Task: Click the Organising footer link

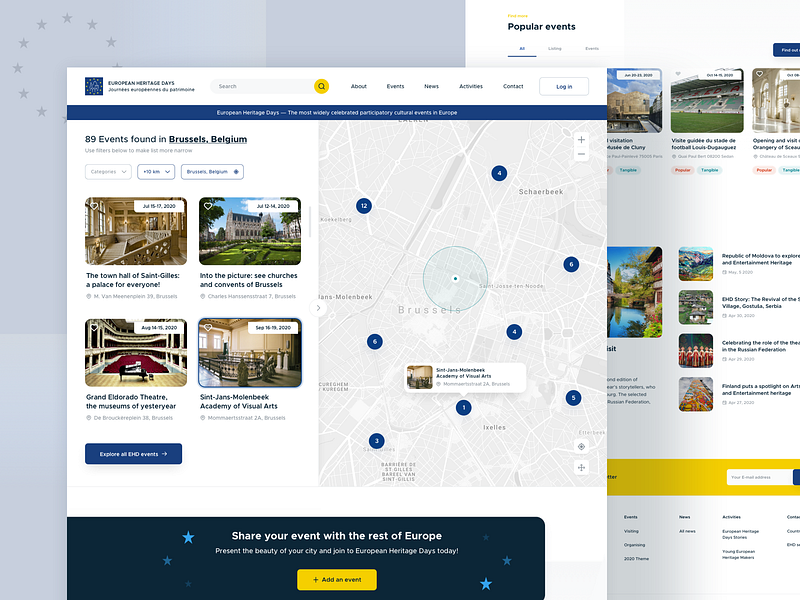Action: tap(634, 545)
